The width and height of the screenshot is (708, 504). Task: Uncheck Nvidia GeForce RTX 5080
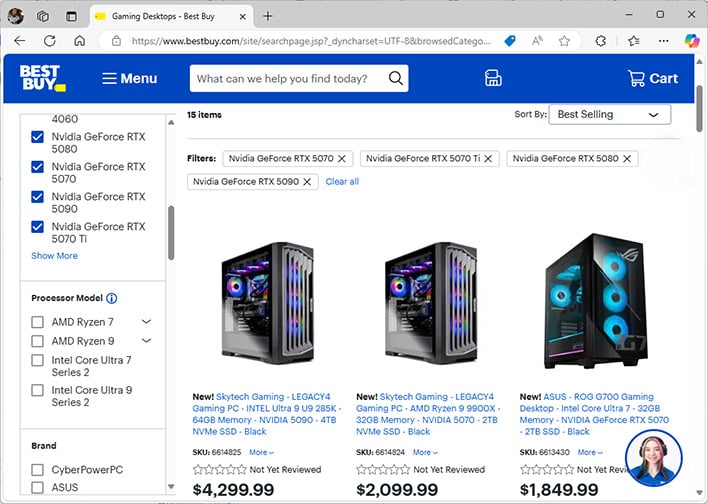click(37, 137)
